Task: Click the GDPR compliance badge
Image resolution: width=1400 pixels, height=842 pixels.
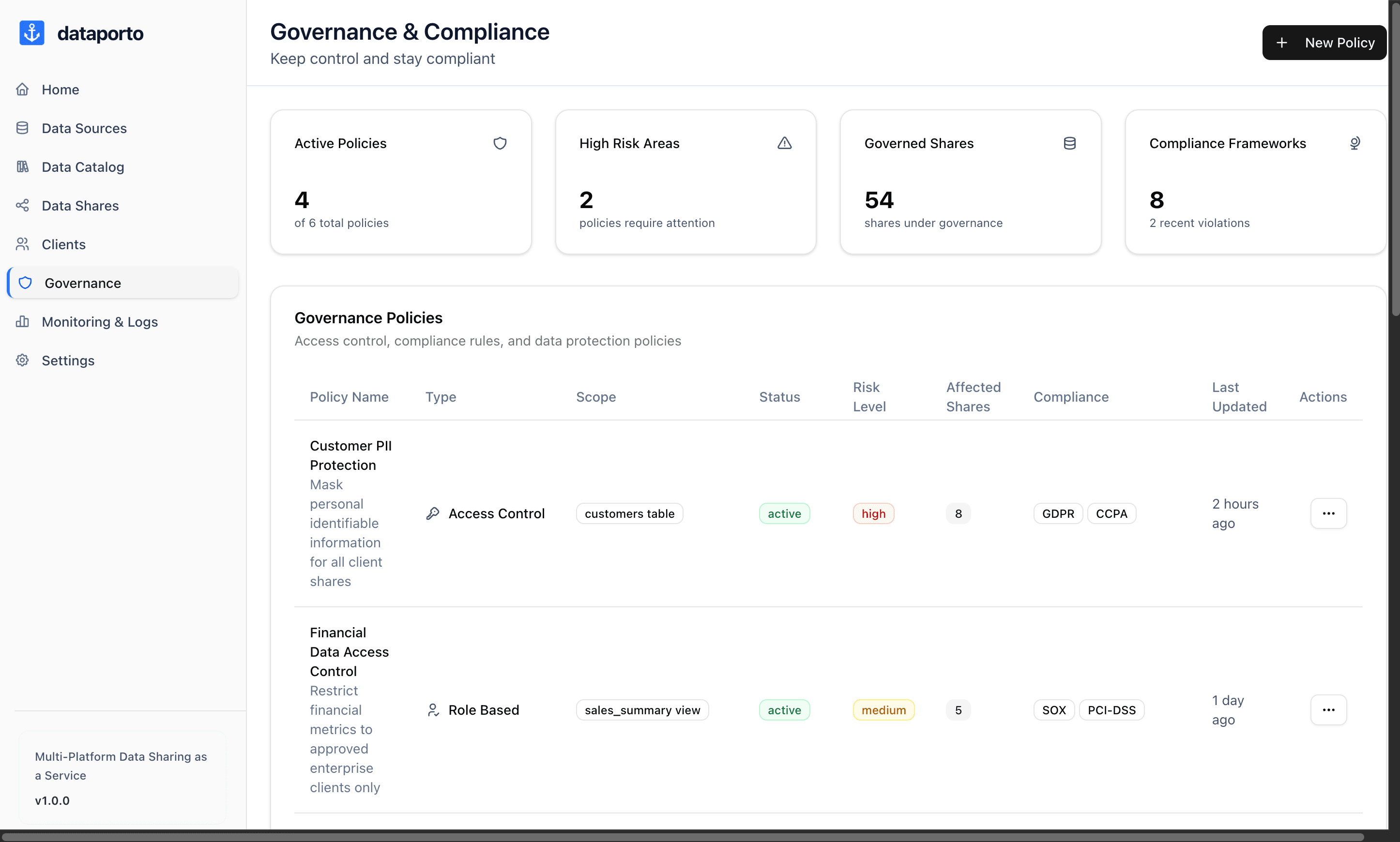Action: click(x=1058, y=513)
